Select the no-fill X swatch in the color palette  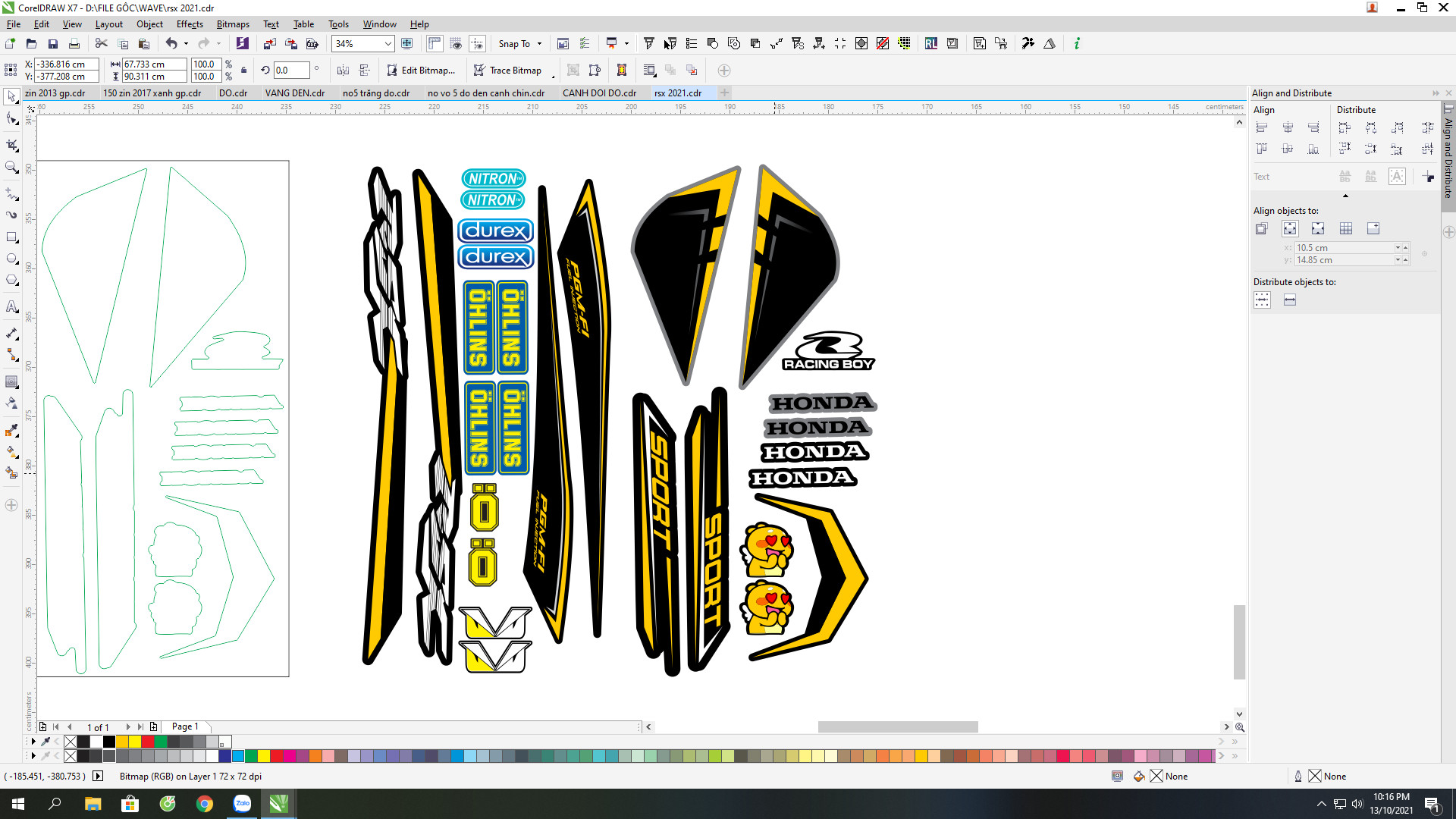point(71,756)
